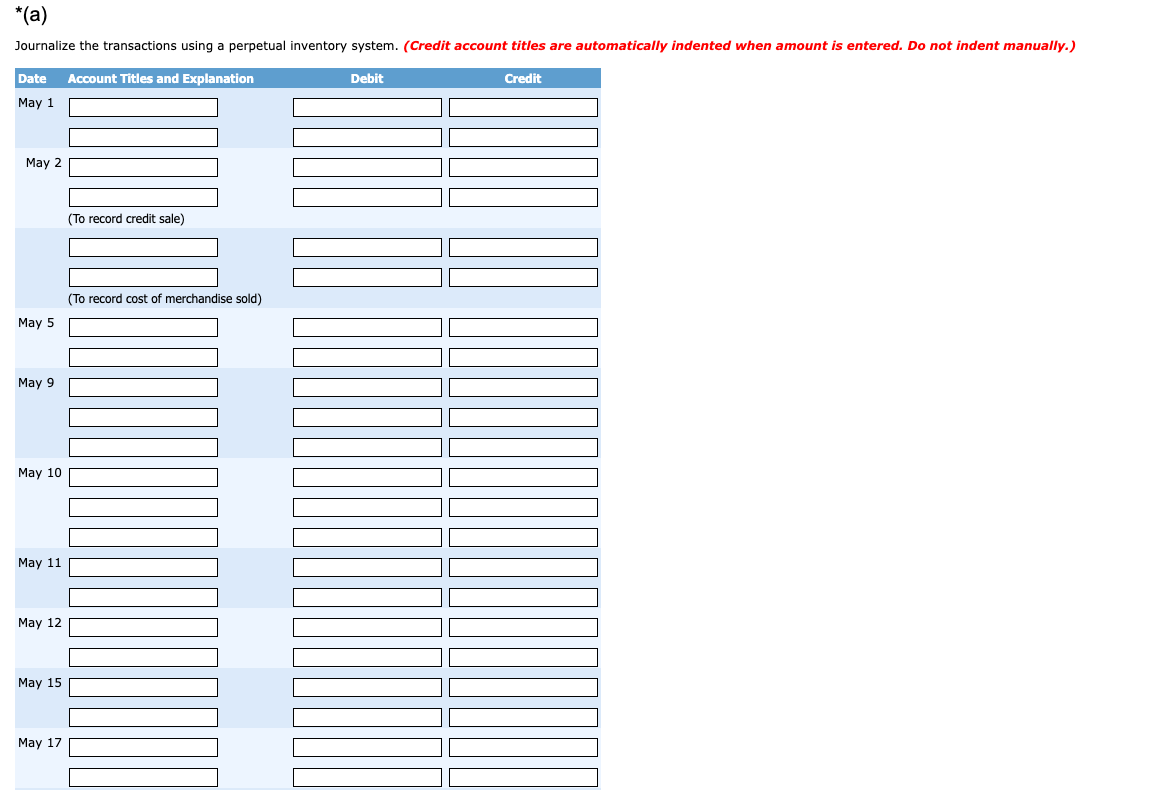1169x790 pixels.
Task: Focus account field above 'To record cost of merchandise sold'
Action: click(x=143, y=277)
